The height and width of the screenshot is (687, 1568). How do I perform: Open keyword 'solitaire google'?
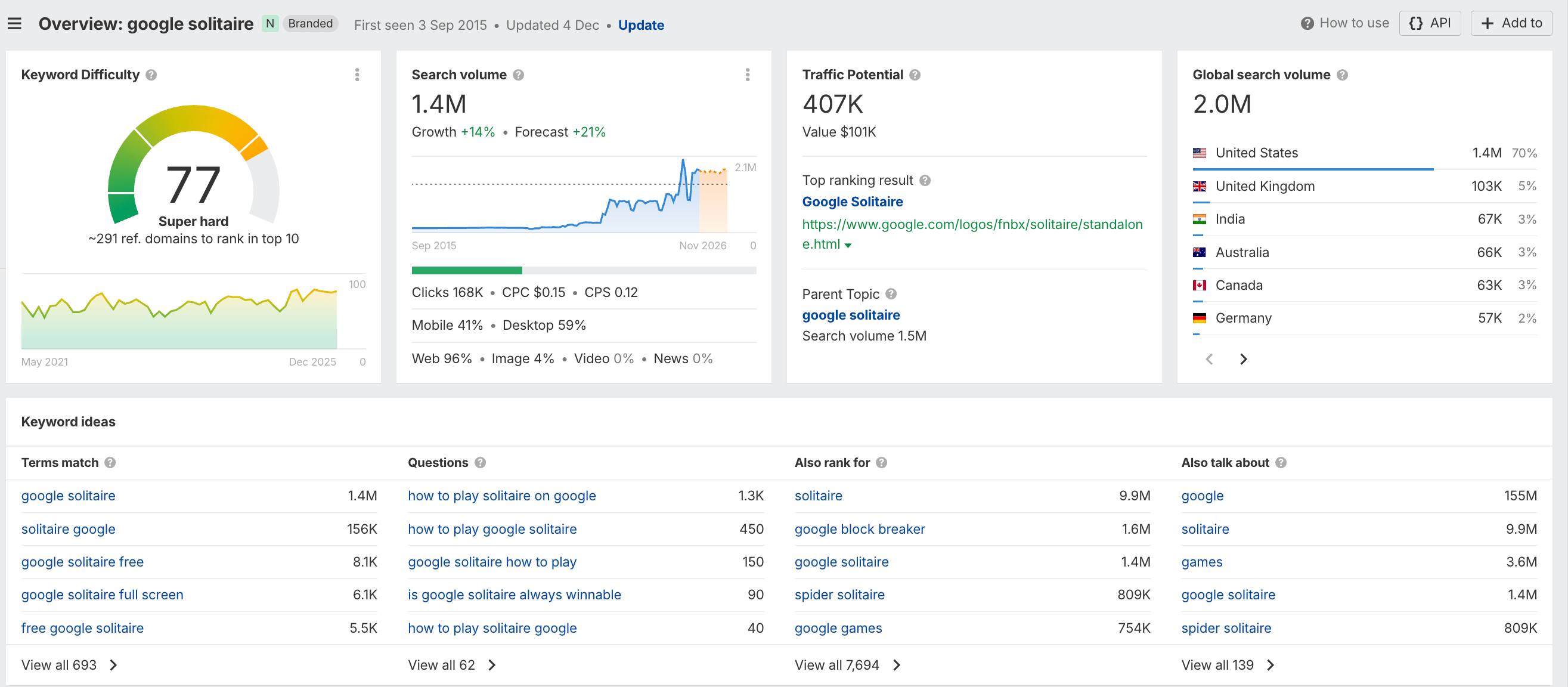tap(68, 529)
